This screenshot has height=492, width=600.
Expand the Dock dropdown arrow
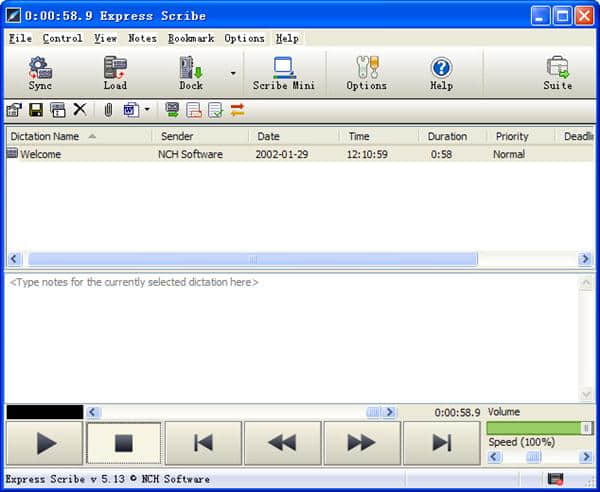pyautogui.click(x=233, y=73)
